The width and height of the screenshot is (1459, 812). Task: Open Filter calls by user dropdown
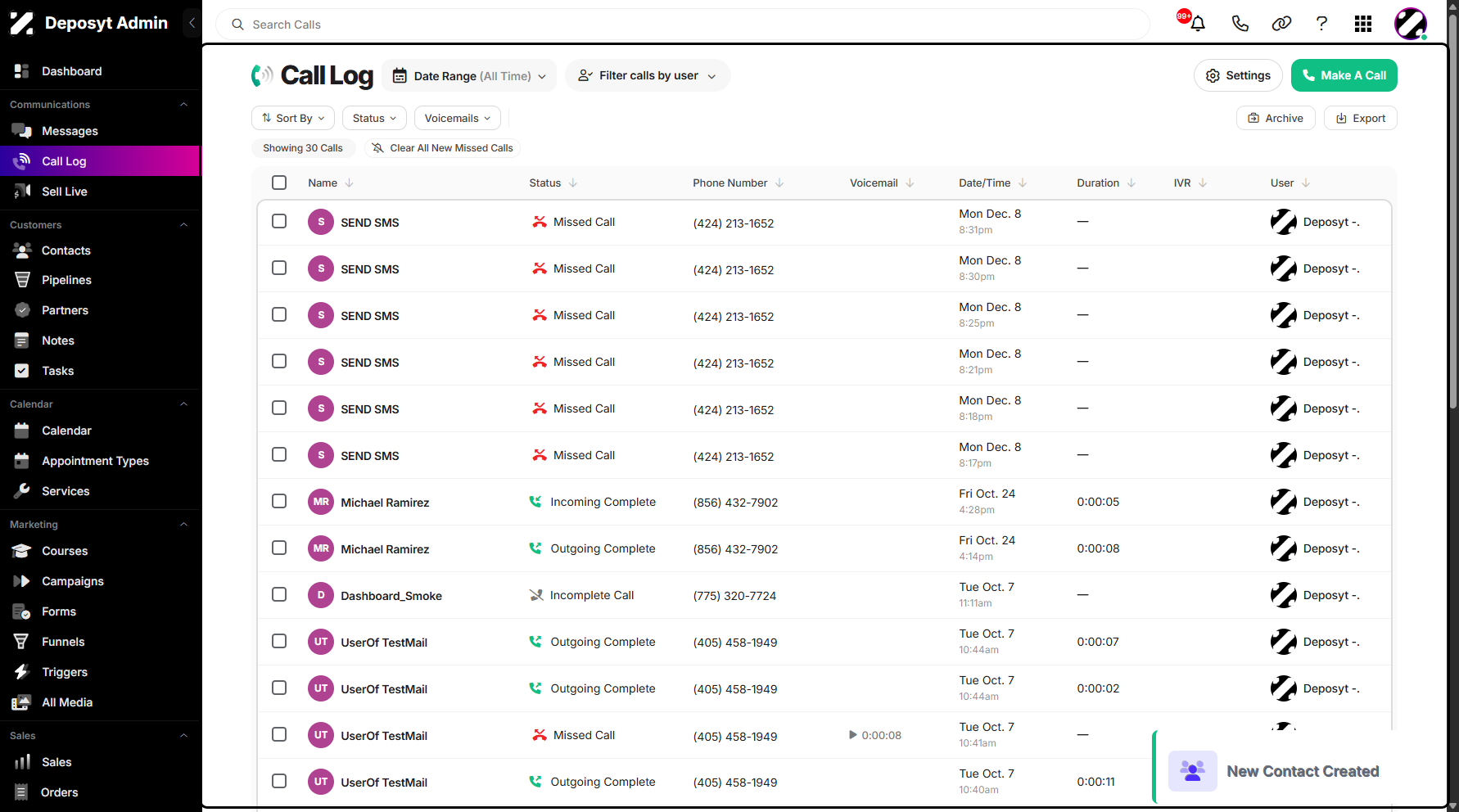tap(647, 75)
